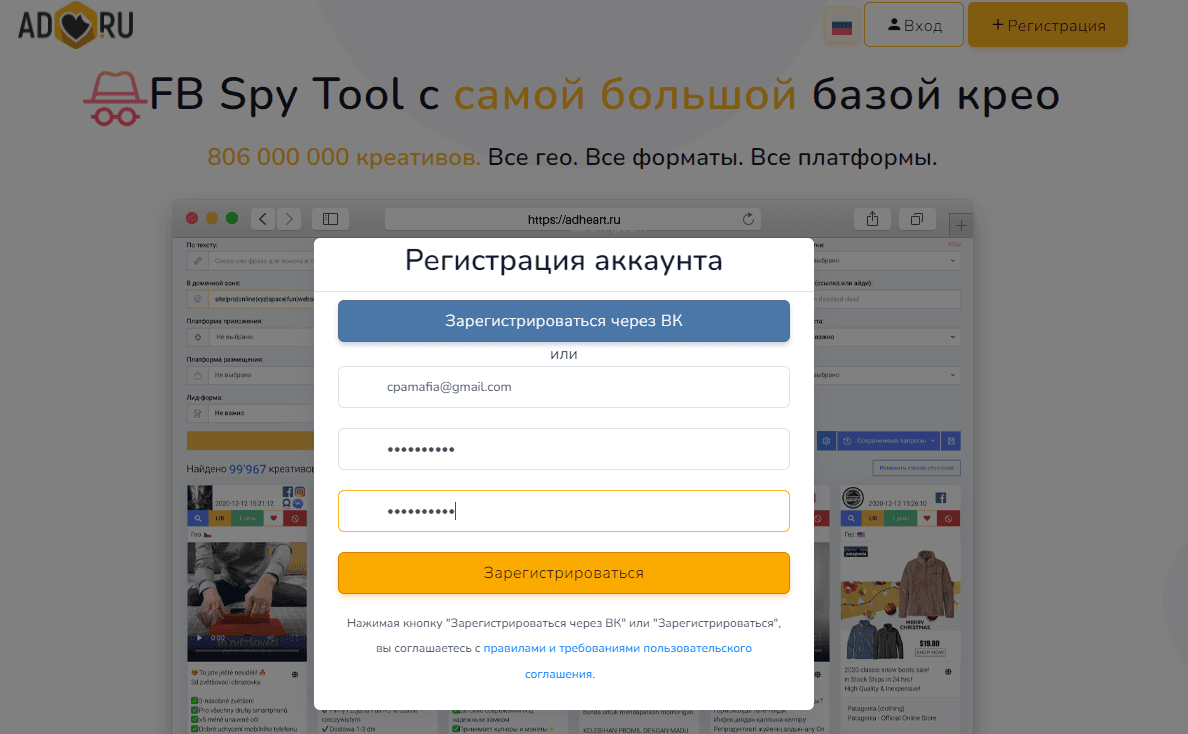Click the back arrow in the mockup browser
Image resolution: width=1188 pixels, height=734 pixels.
click(263, 219)
